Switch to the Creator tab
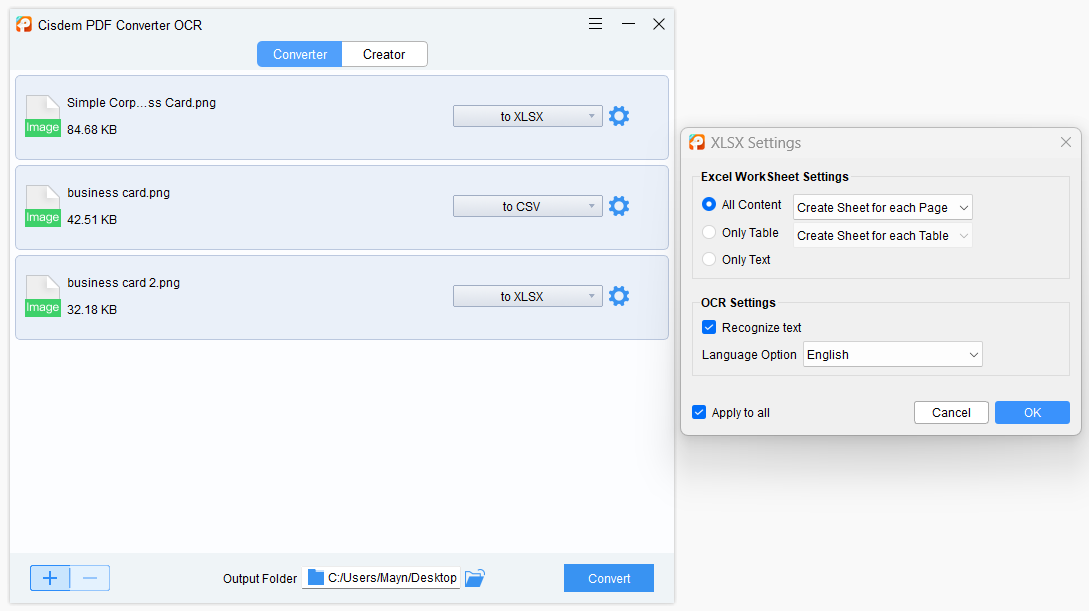This screenshot has width=1089, height=611. [384, 54]
